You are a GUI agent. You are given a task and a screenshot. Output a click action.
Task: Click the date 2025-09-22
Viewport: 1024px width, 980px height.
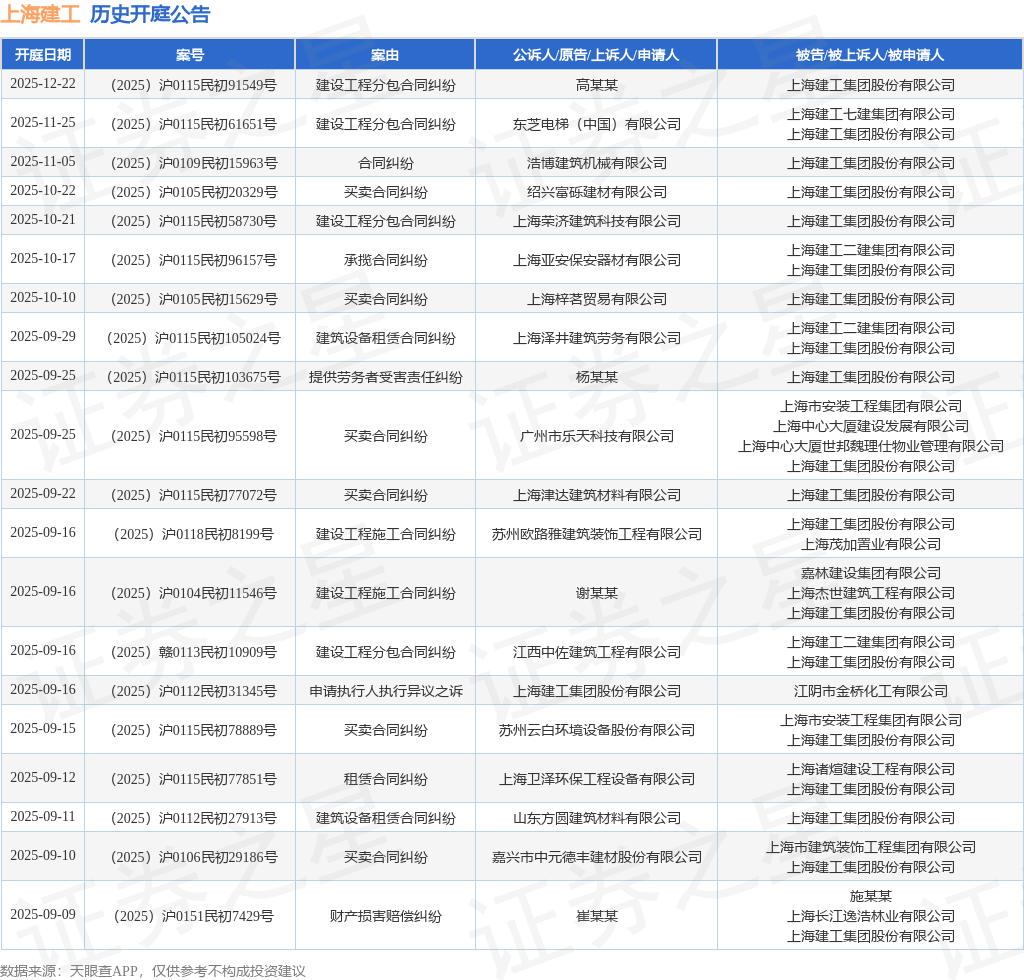(43, 494)
